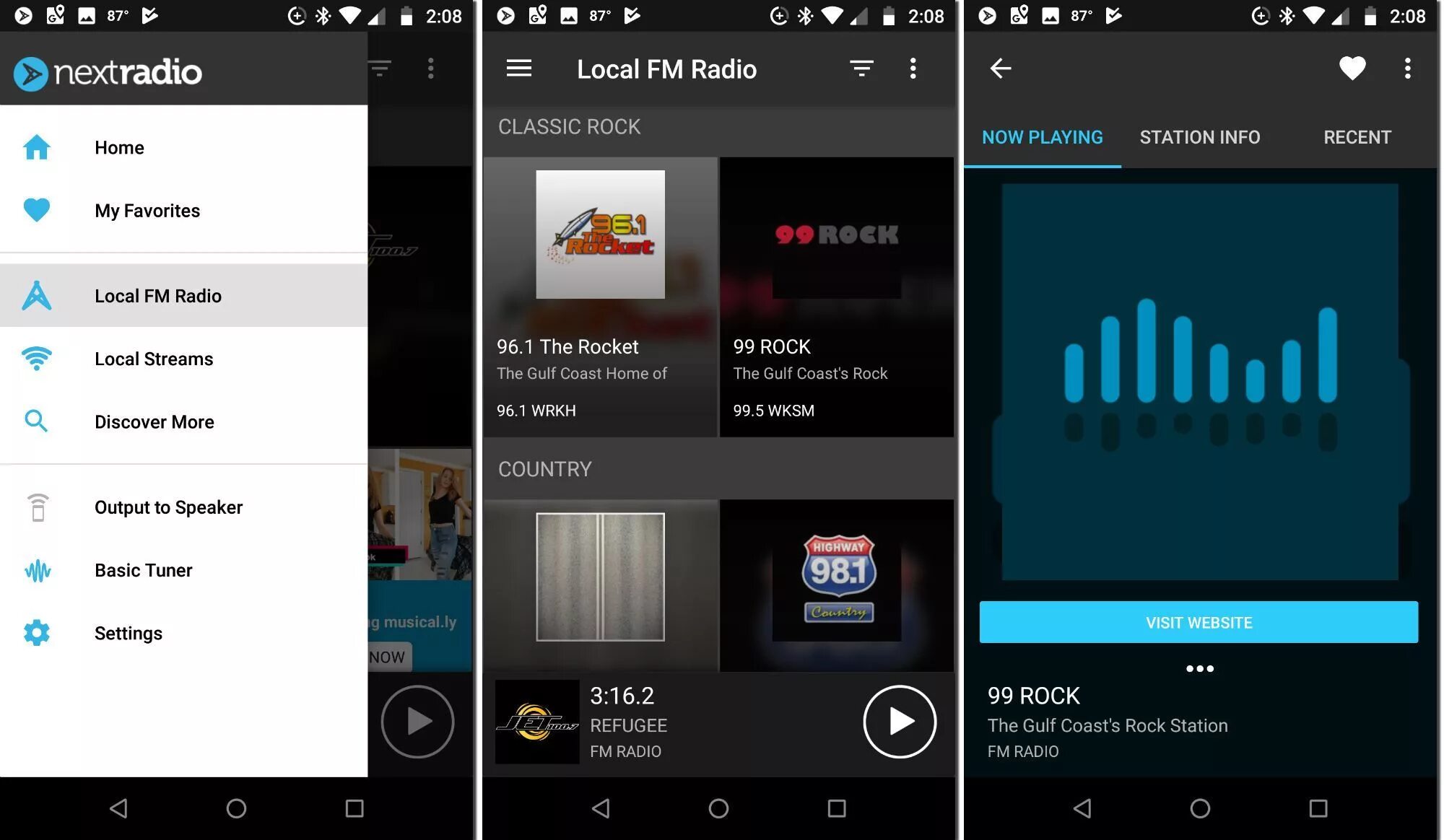This screenshot has height=840, width=1444.
Task: Click VISIT WEBSITE button for 99 ROCK
Action: (x=1199, y=621)
